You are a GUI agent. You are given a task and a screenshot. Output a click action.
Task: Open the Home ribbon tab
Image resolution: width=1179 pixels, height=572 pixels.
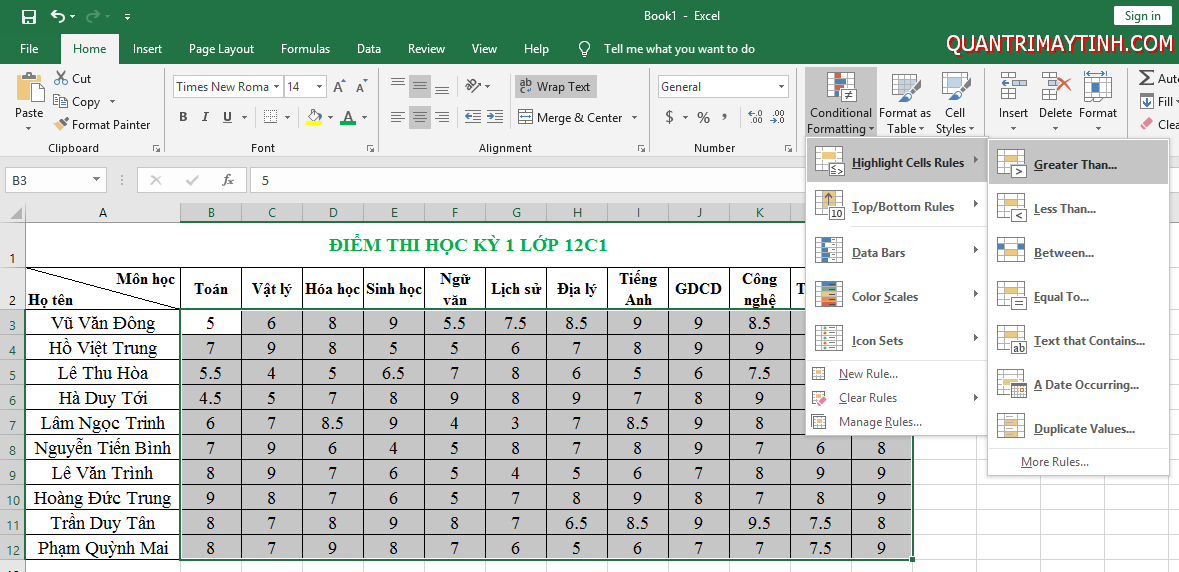tap(89, 49)
